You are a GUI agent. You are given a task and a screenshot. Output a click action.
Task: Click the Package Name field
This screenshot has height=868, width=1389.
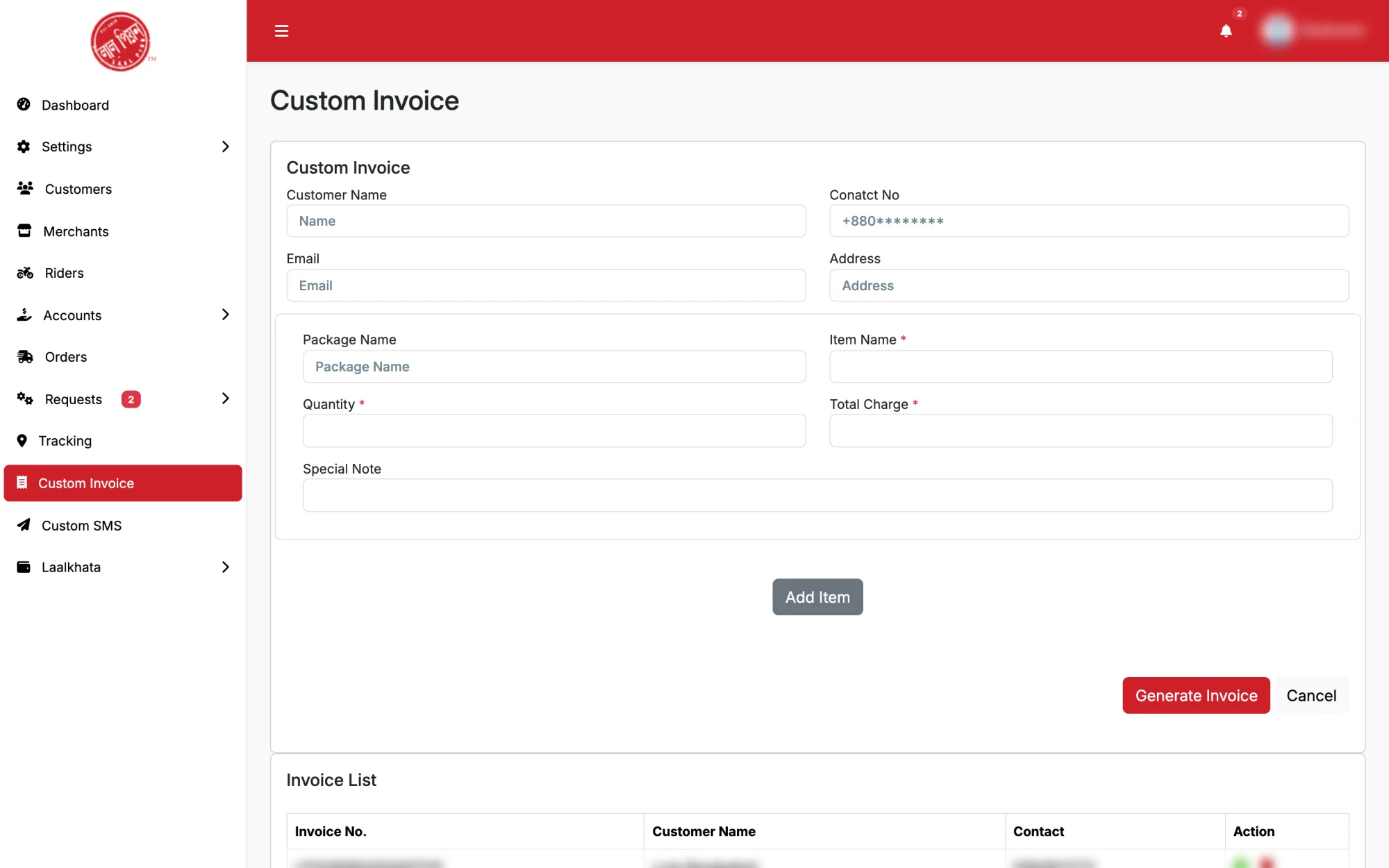554,367
